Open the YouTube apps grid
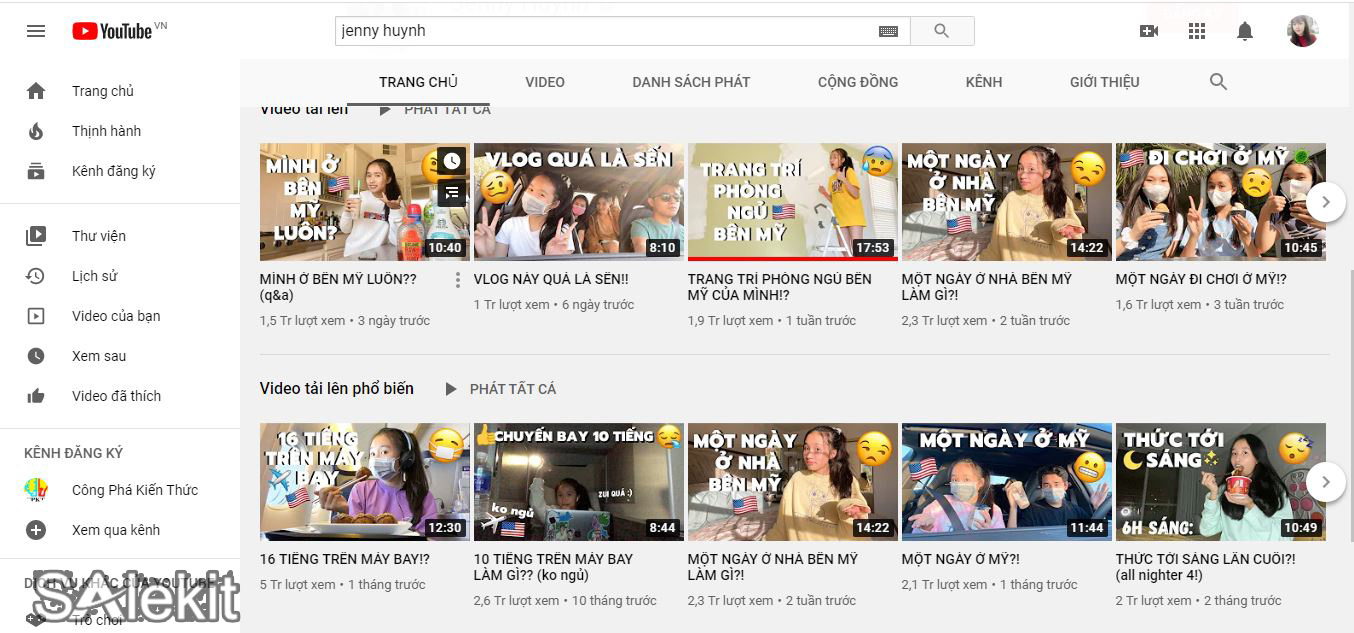This screenshot has width=1354, height=633. (1197, 31)
